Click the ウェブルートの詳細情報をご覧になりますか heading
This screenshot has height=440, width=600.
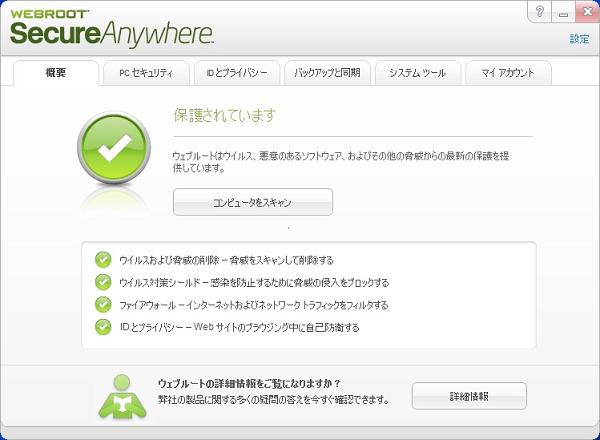pyautogui.click(x=249, y=383)
